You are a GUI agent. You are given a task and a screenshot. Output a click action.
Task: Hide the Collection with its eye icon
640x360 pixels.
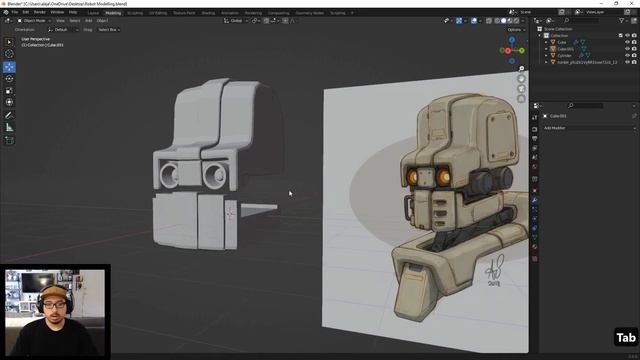(x=627, y=36)
